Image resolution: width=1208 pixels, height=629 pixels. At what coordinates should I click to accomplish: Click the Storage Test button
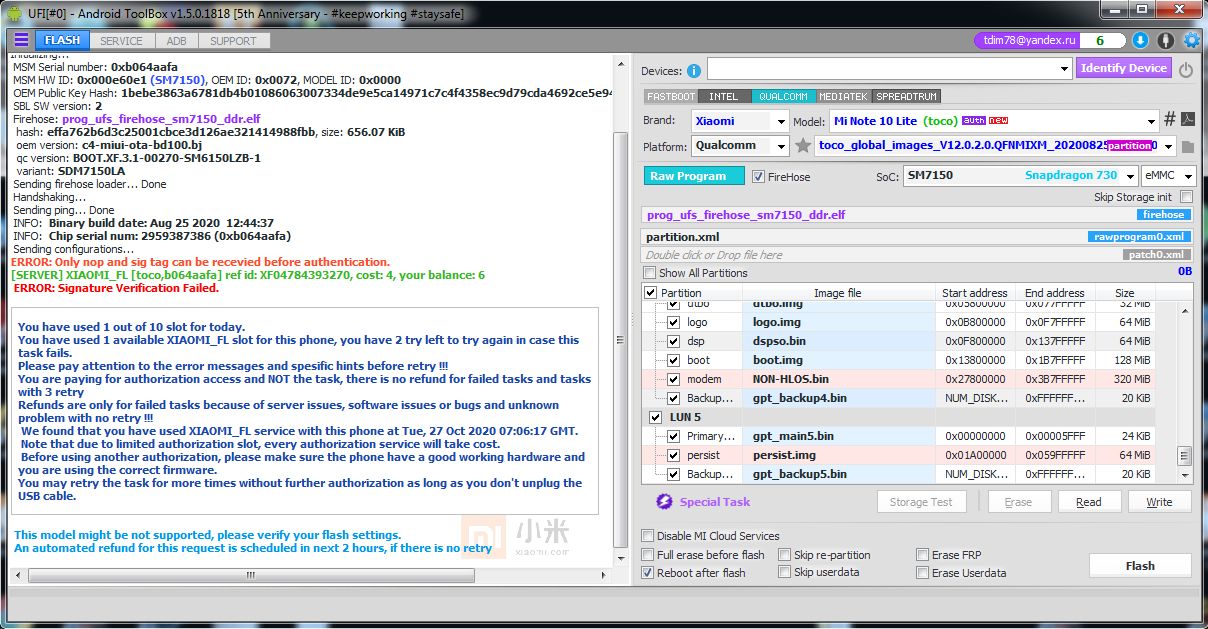pos(921,502)
